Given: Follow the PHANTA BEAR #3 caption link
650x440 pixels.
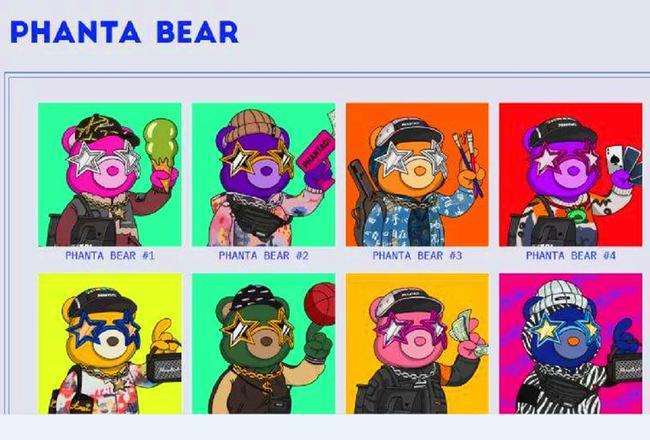Looking at the screenshot, I should [x=417, y=255].
